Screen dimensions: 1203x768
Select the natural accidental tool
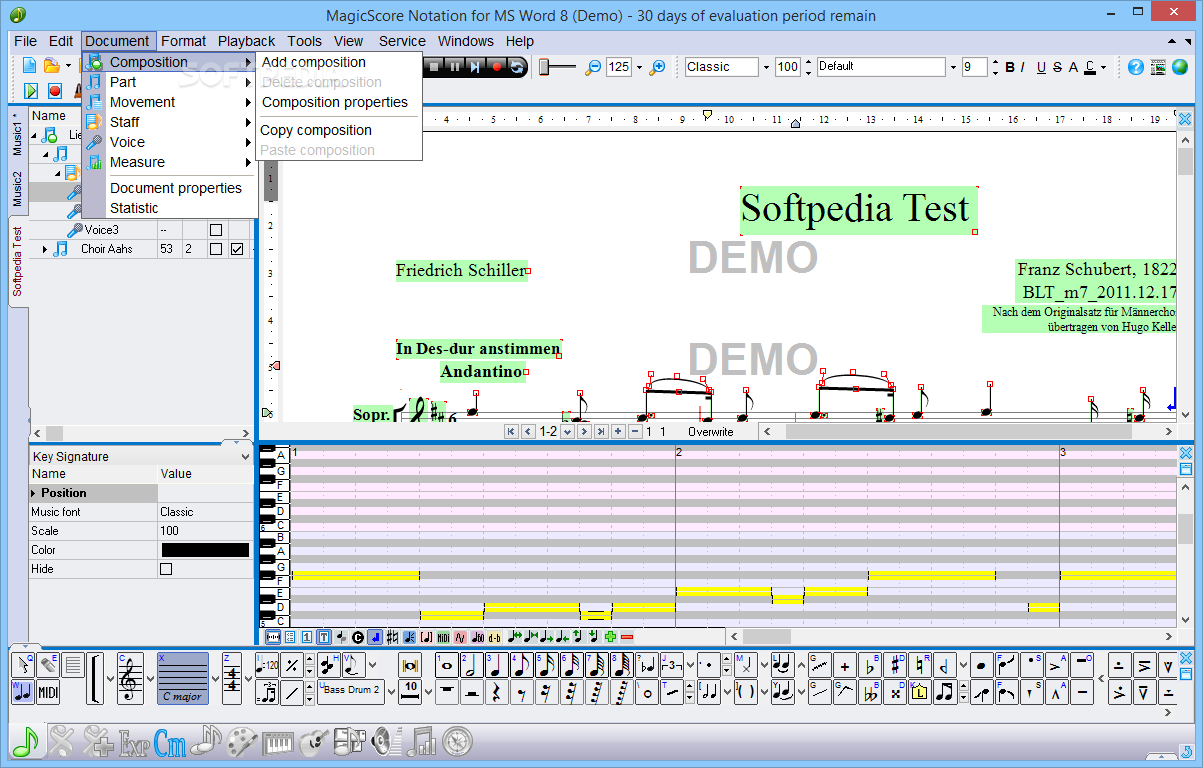click(x=920, y=666)
